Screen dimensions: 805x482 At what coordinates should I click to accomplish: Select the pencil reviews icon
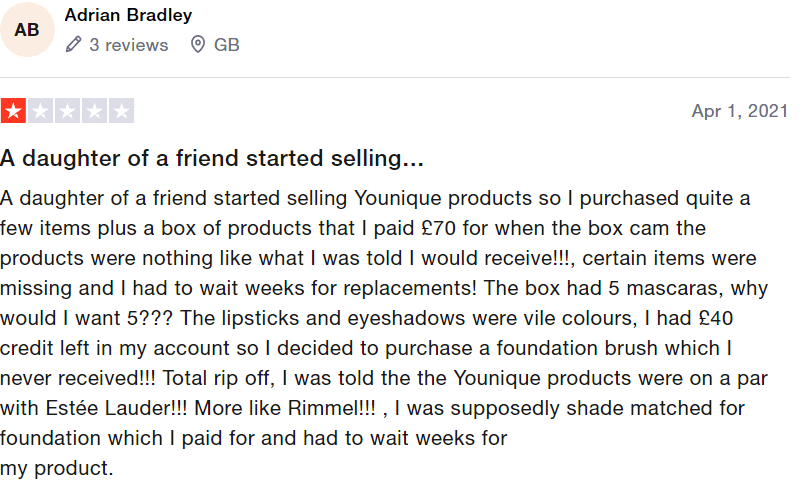73,45
